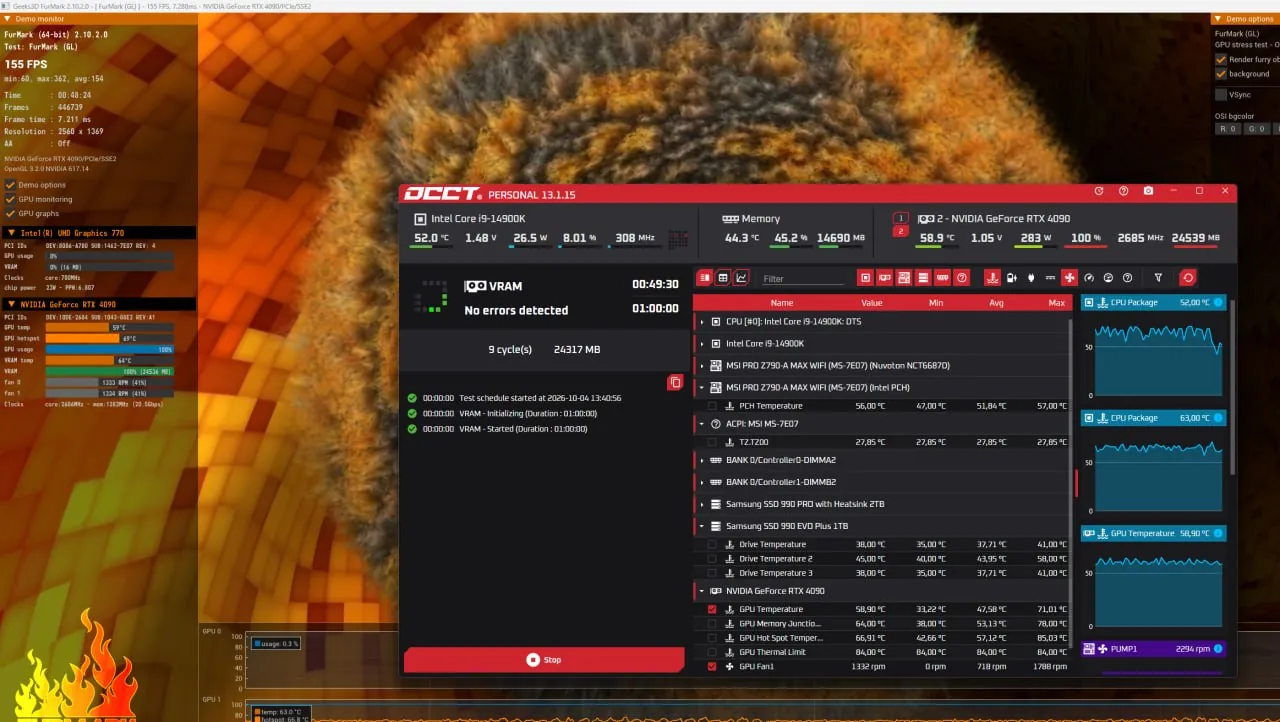
Task: Expand the Samsung SSD 990 PRO with Heatsink group
Action: pos(702,504)
